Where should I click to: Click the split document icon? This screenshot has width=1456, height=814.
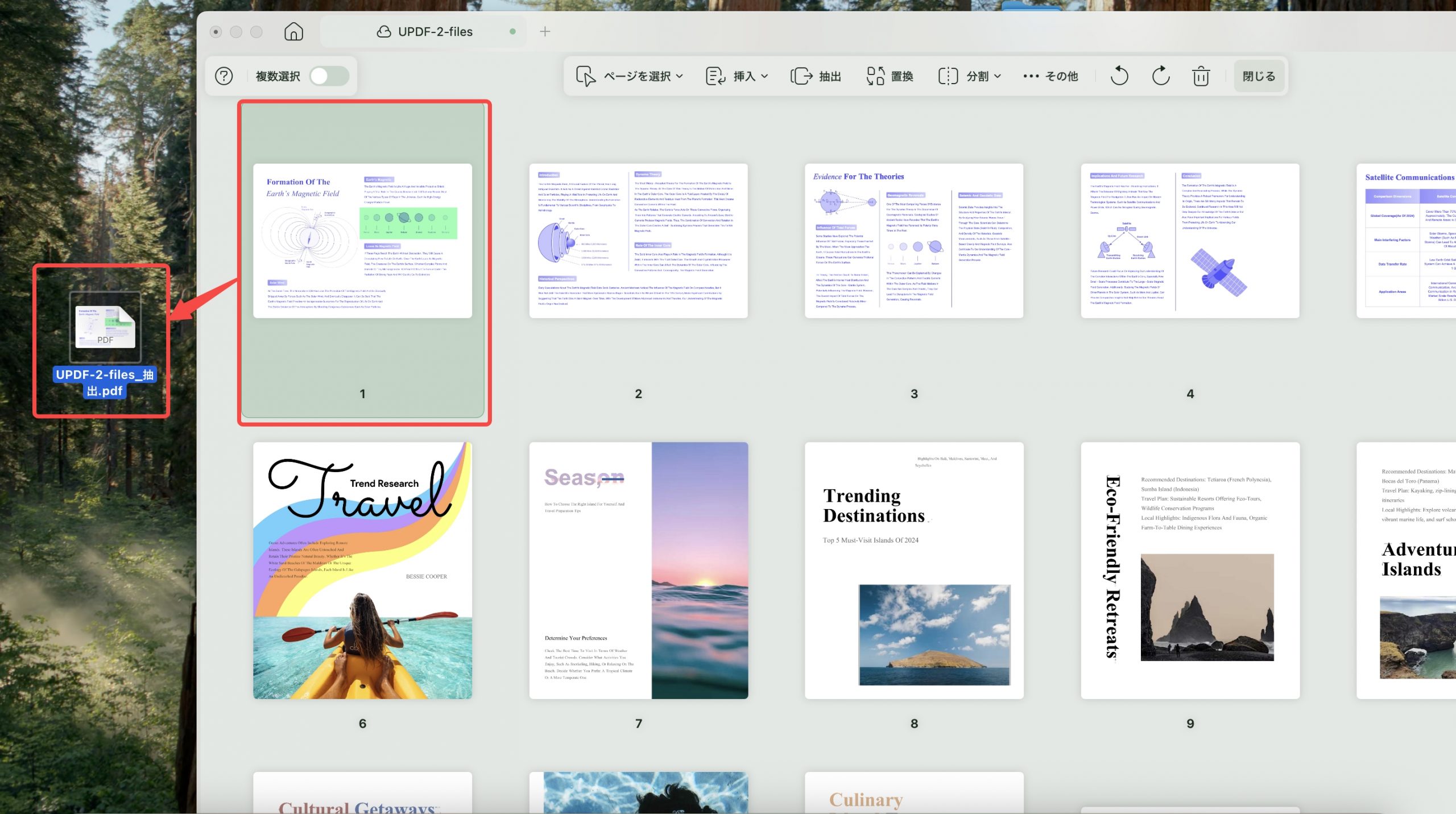point(948,76)
